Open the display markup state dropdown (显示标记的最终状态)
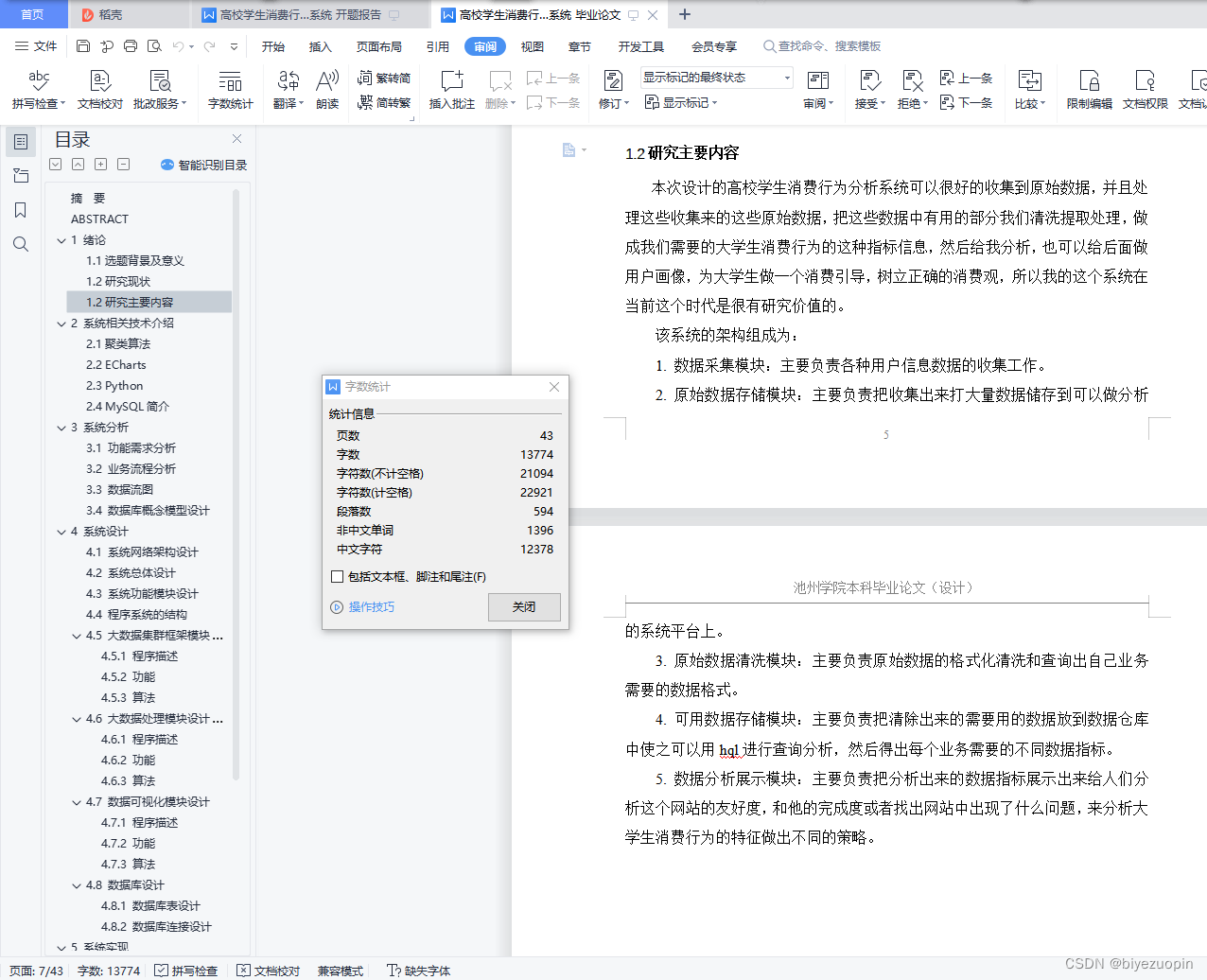Viewport: 1207px width, 980px height. point(716,78)
